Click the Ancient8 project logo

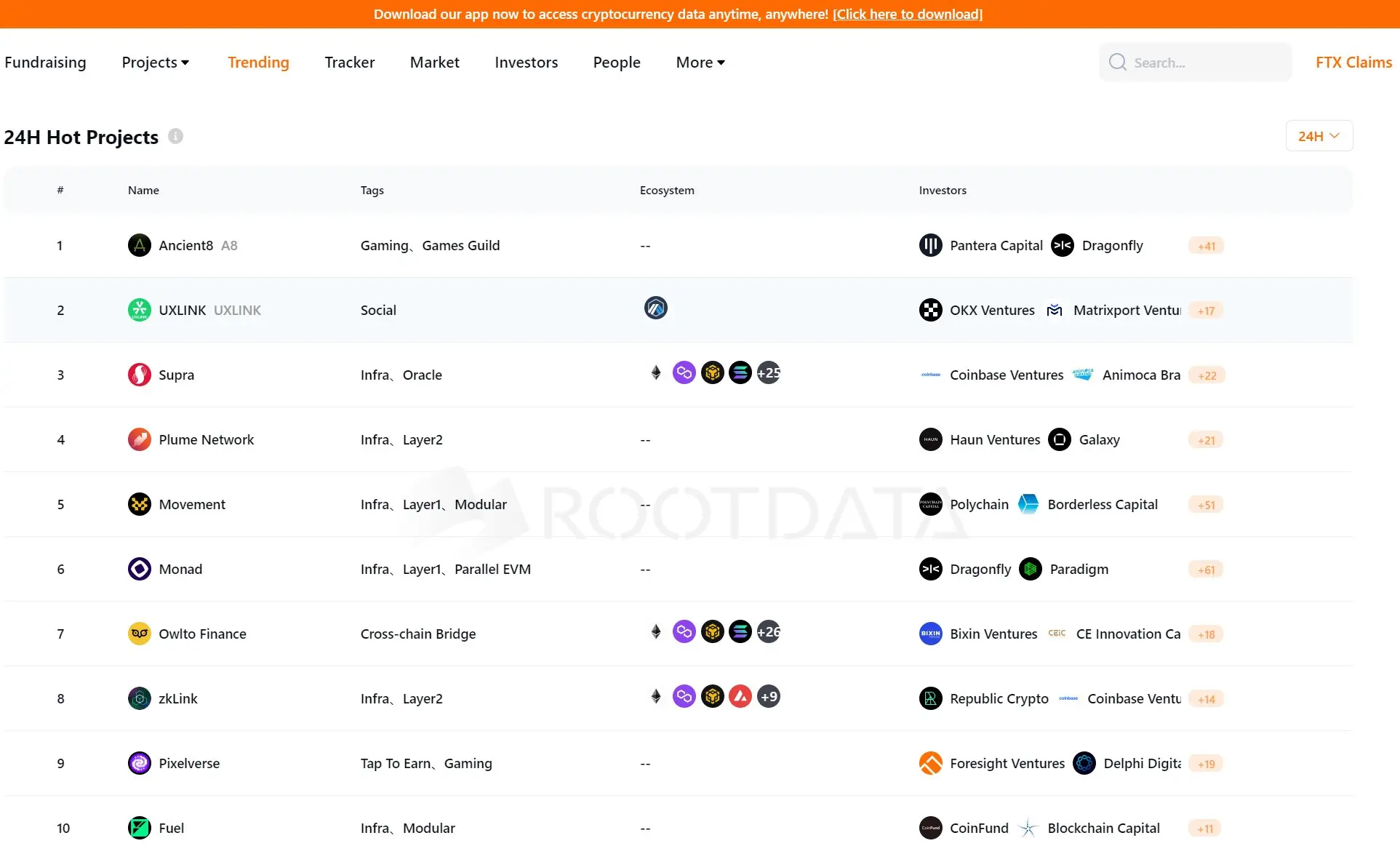(139, 245)
